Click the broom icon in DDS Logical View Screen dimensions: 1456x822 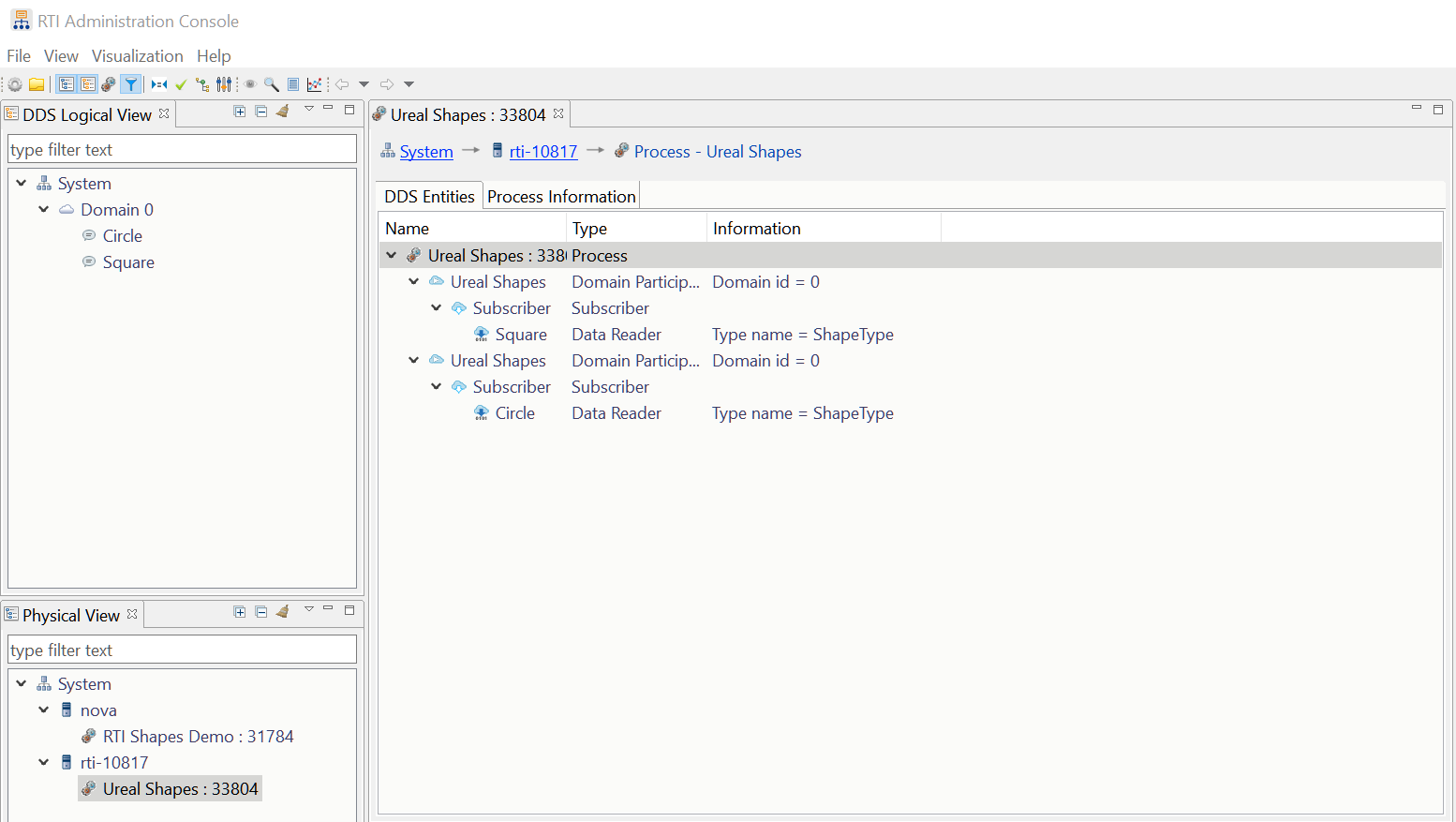[283, 112]
